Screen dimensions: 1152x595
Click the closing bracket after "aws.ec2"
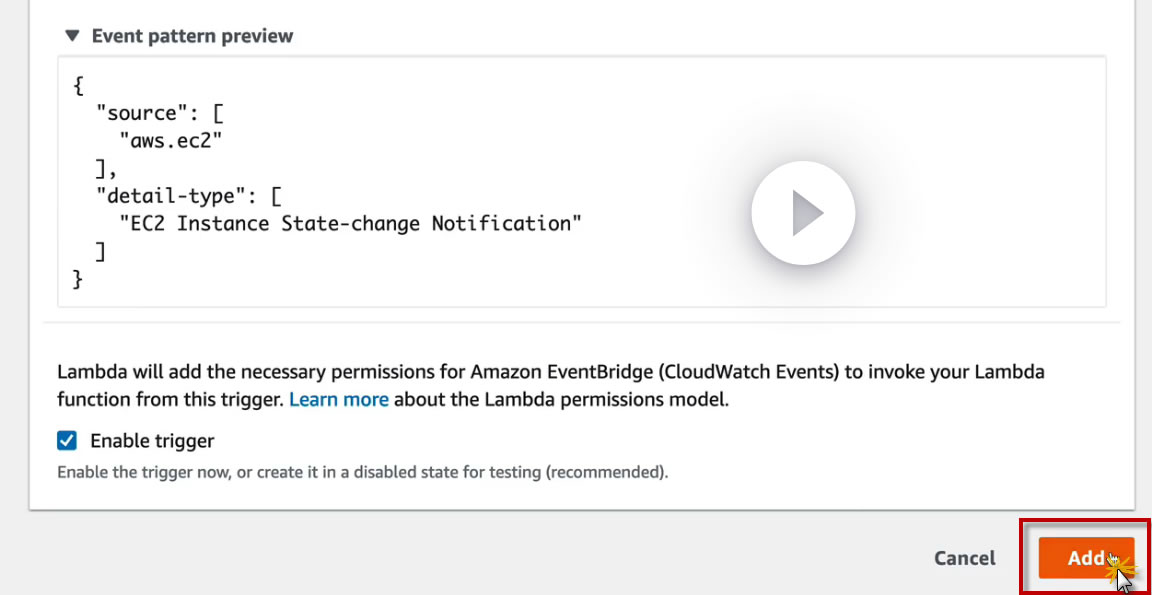(100, 169)
